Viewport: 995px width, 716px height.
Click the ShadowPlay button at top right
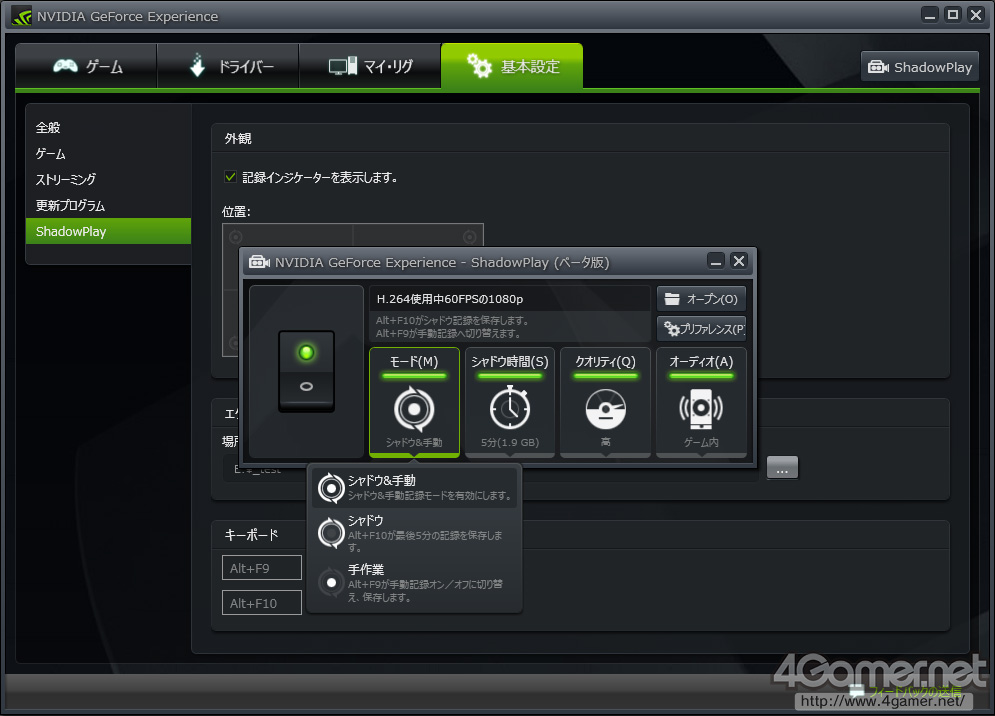(x=919, y=67)
